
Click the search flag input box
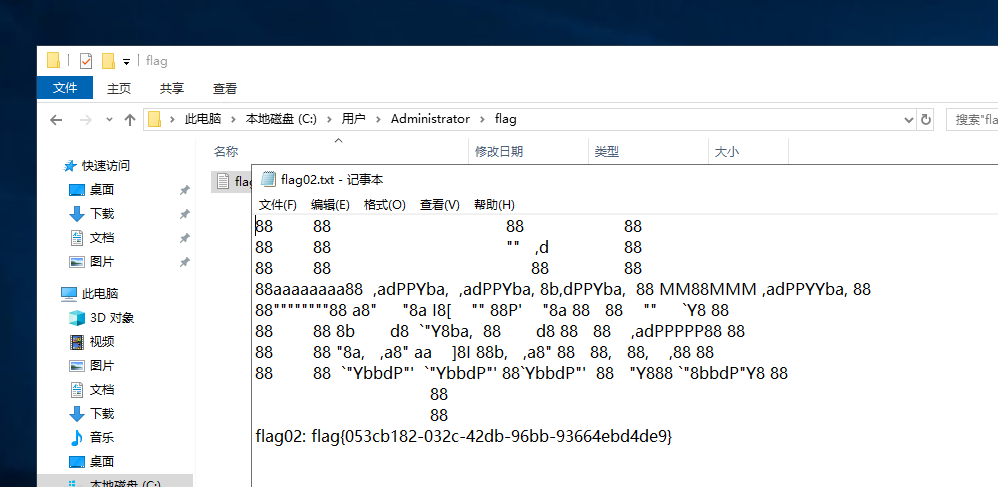972,119
